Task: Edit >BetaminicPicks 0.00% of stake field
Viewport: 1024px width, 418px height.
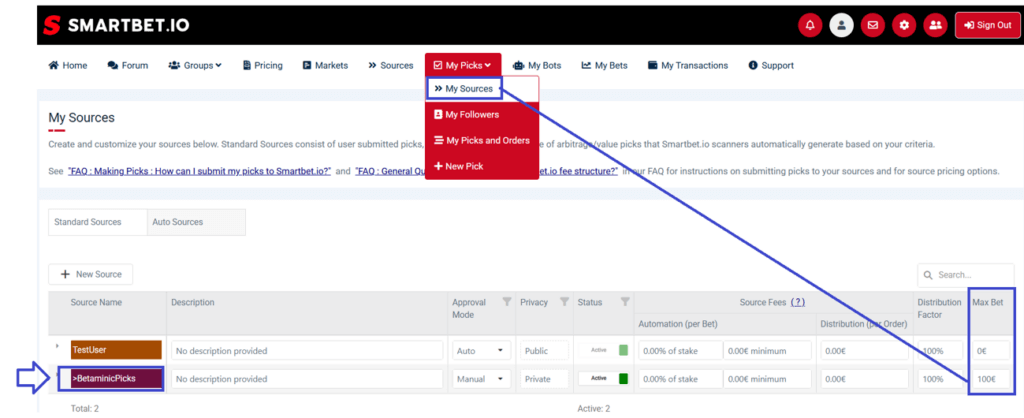Action: pos(680,379)
